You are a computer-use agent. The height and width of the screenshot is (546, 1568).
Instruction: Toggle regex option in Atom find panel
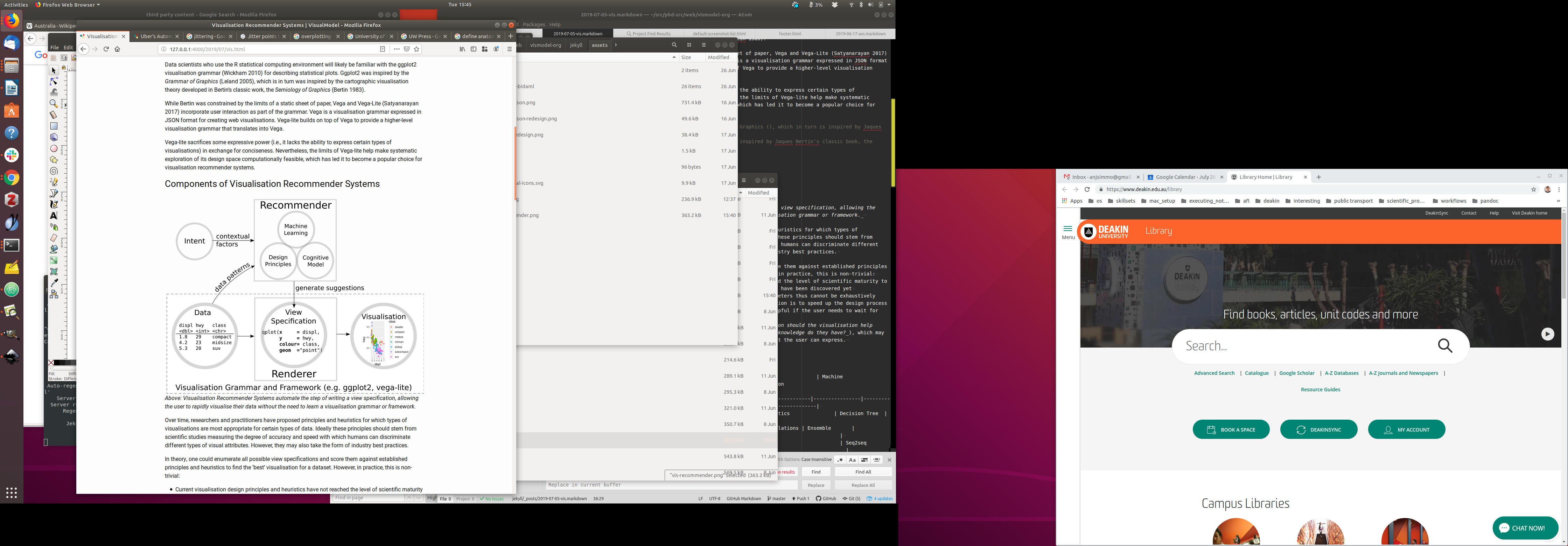pyautogui.click(x=840, y=460)
